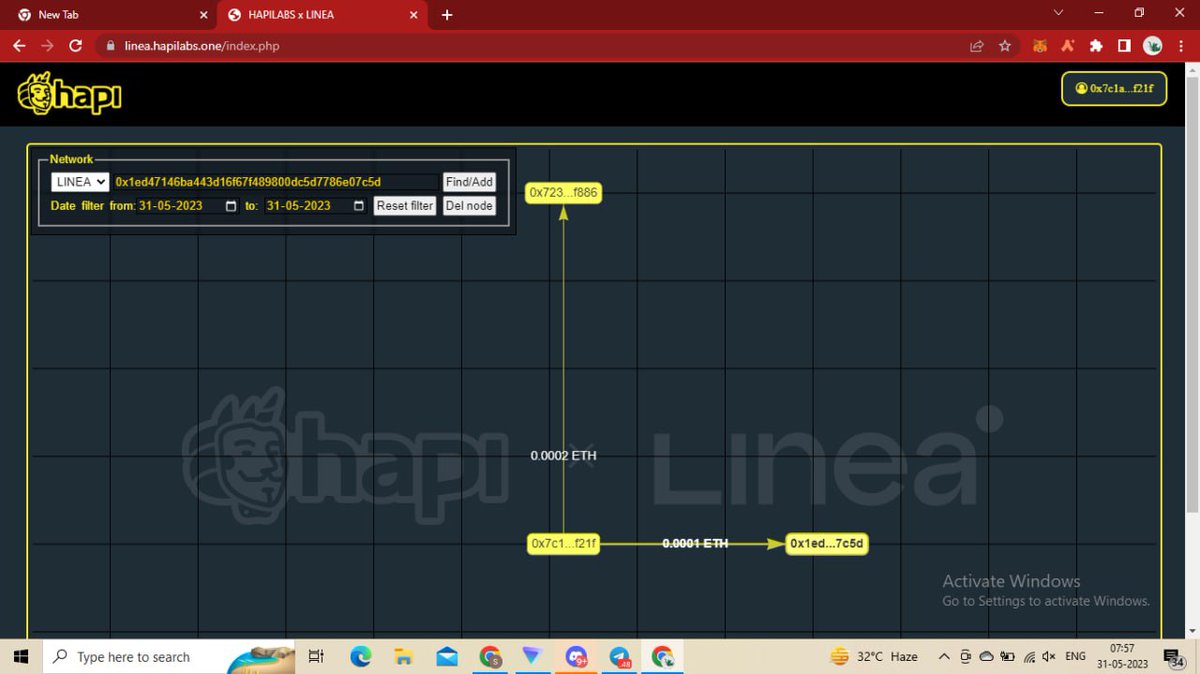
Task: Open the date picker for the 'to' date
Action: click(359, 206)
